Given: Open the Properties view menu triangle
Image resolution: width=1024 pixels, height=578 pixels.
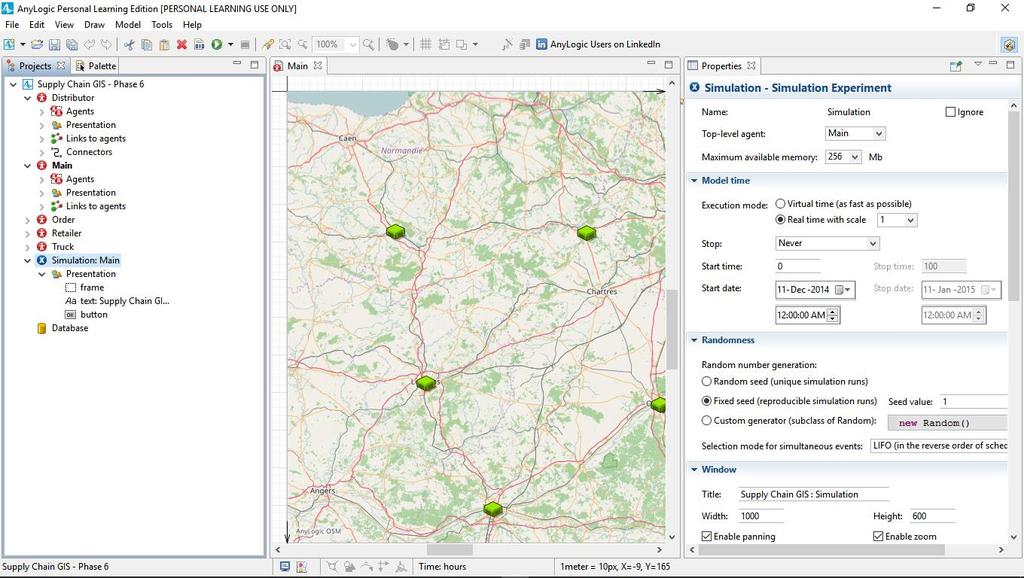Looking at the screenshot, I should click(978, 63).
